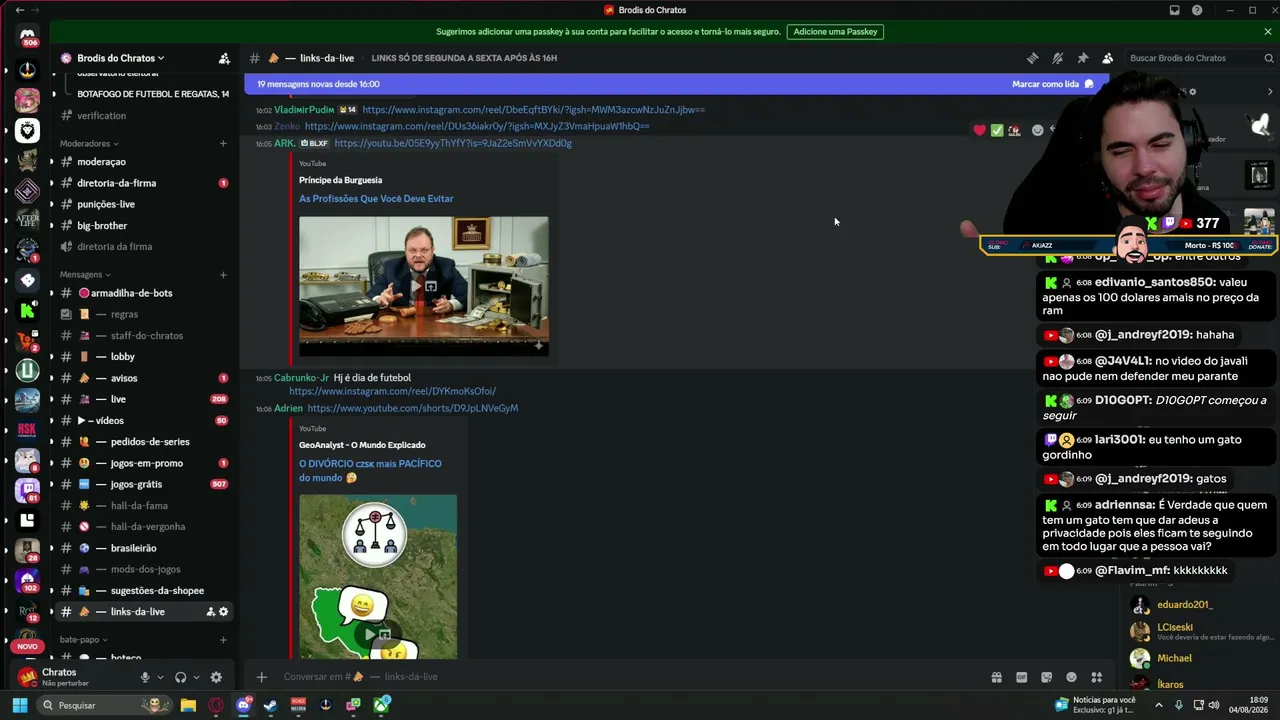Screen dimensions: 1280x720
Task: Toggle channel notification bell in header
Action: point(1057,58)
